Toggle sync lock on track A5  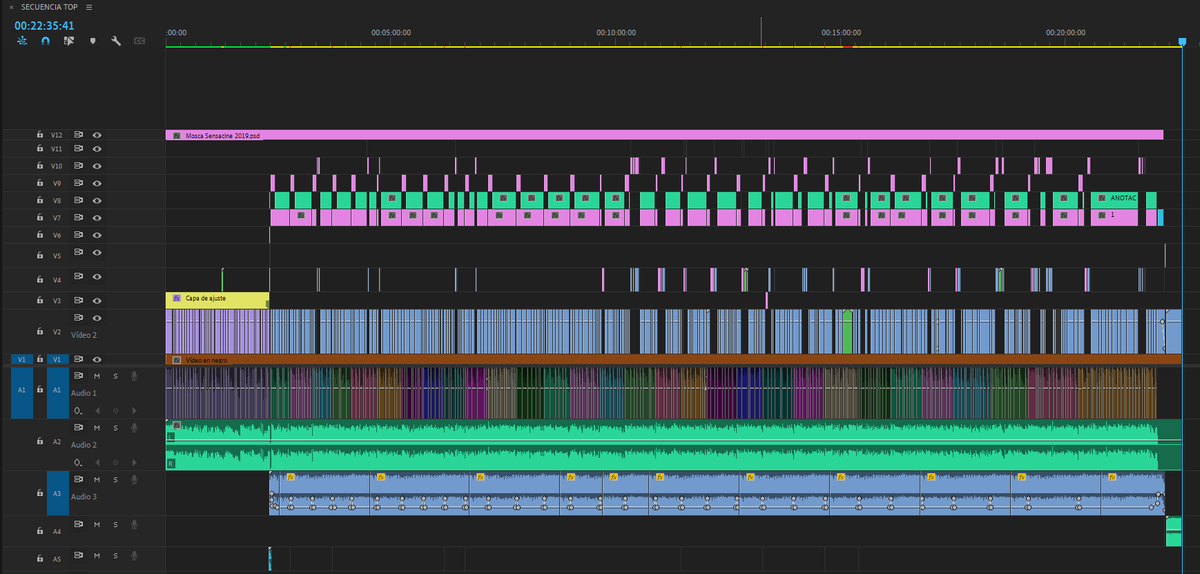(79, 555)
